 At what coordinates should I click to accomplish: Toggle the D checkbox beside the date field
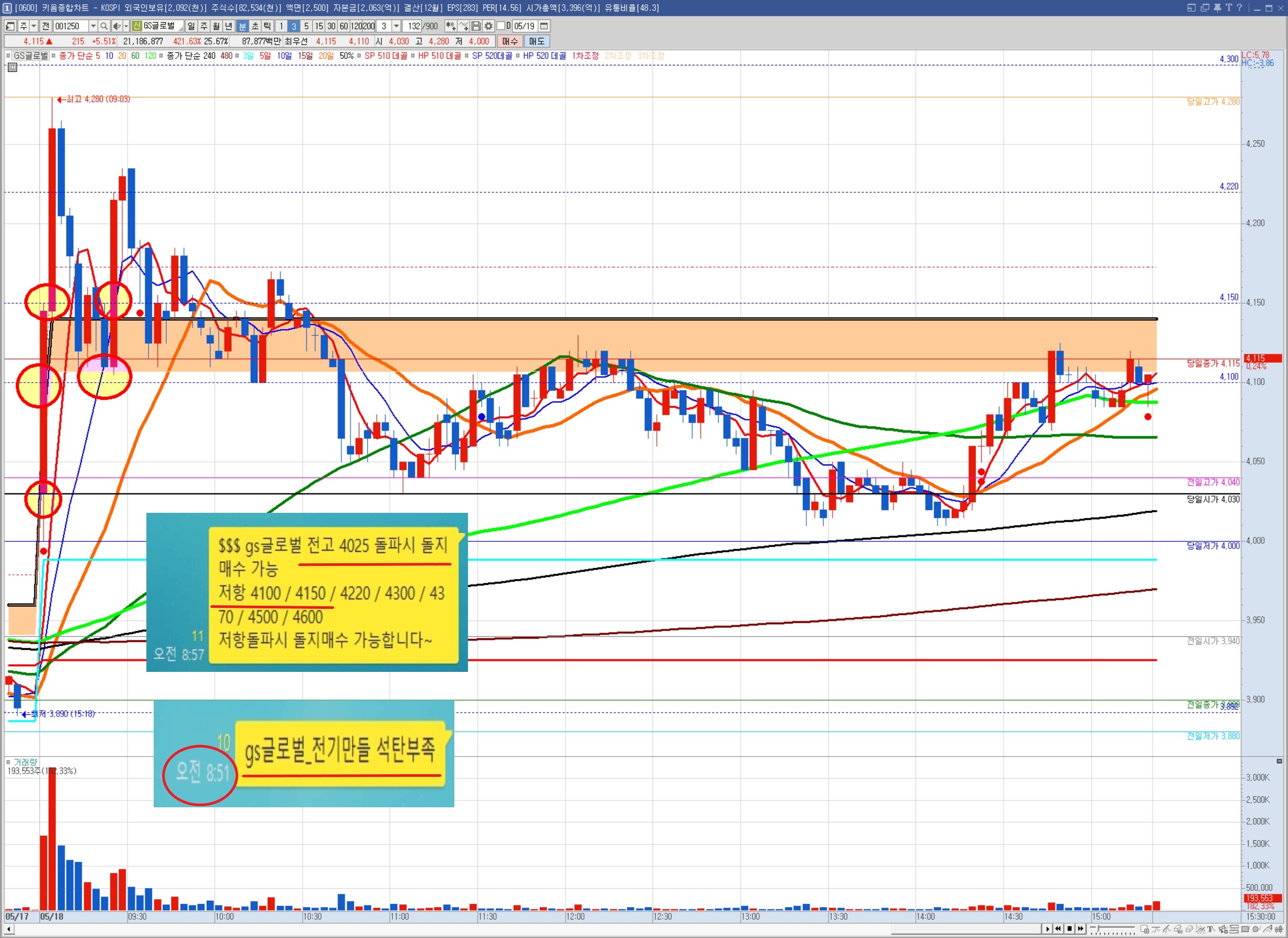click(x=501, y=26)
